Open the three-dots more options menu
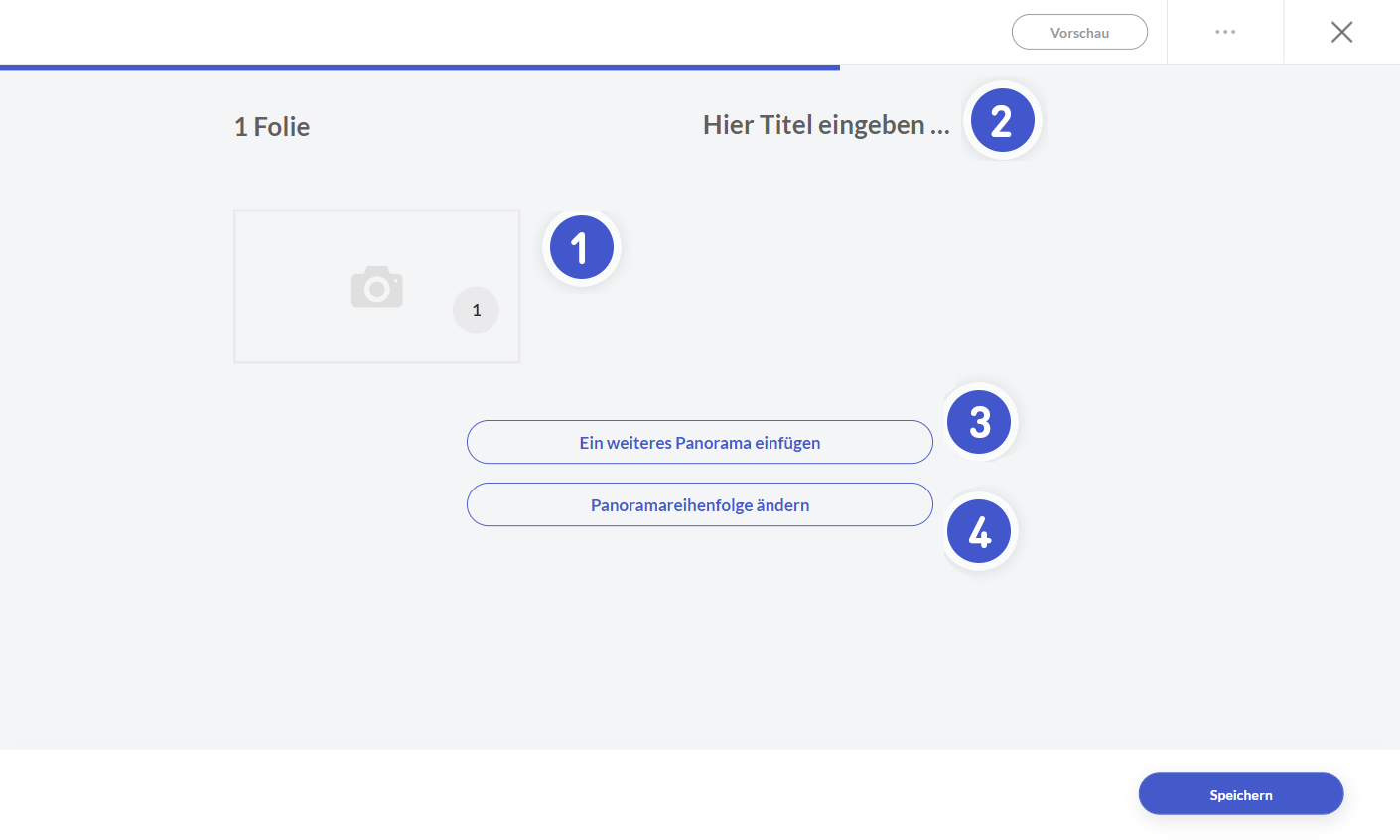Viewport: 1400px width, 840px height. click(1225, 32)
